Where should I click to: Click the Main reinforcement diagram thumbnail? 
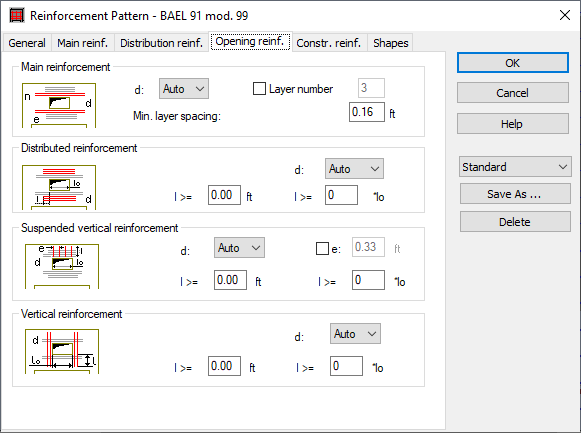(59, 106)
